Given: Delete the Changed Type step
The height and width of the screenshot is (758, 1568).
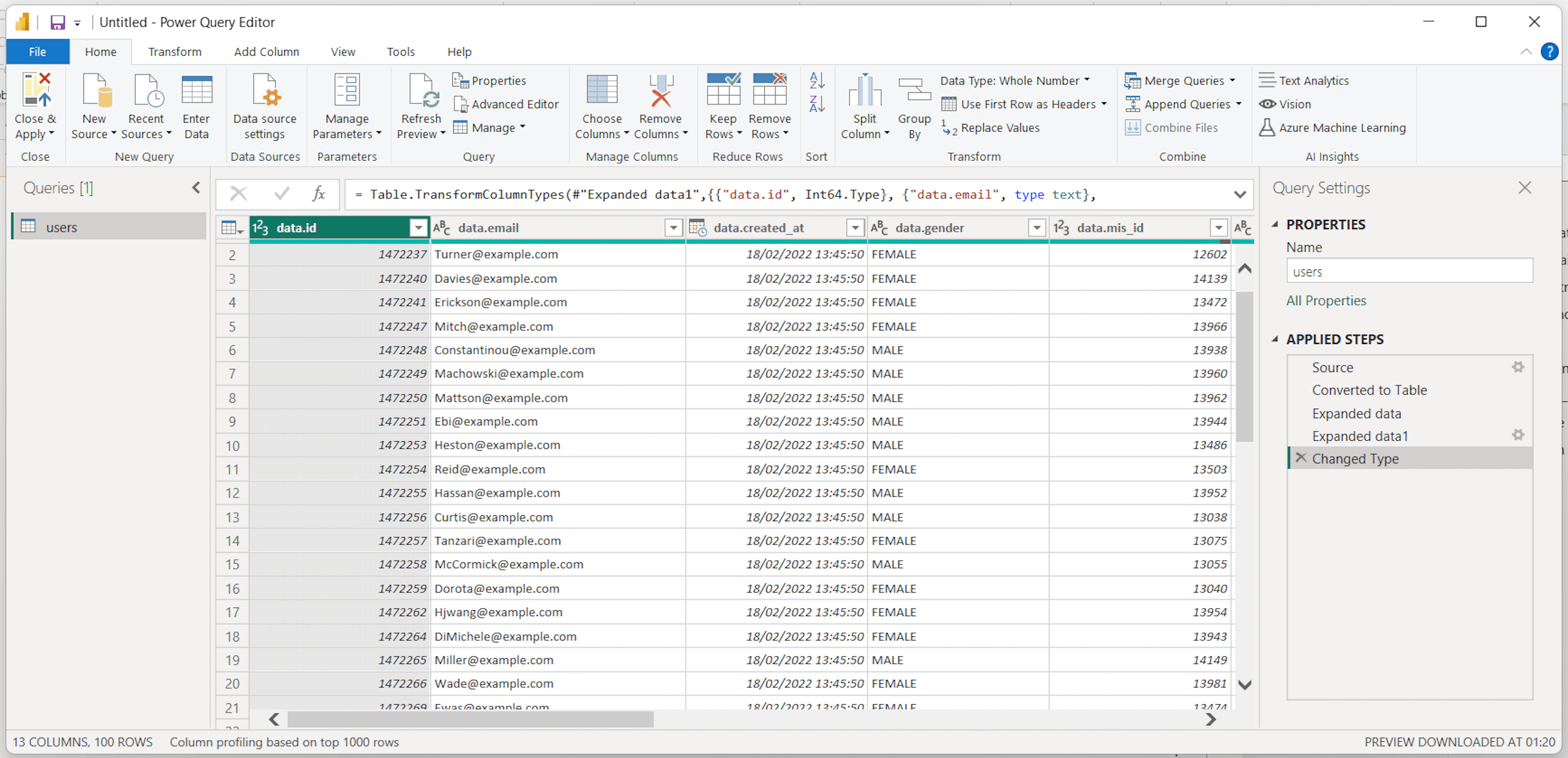Looking at the screenshot, I should [1301, 458].
